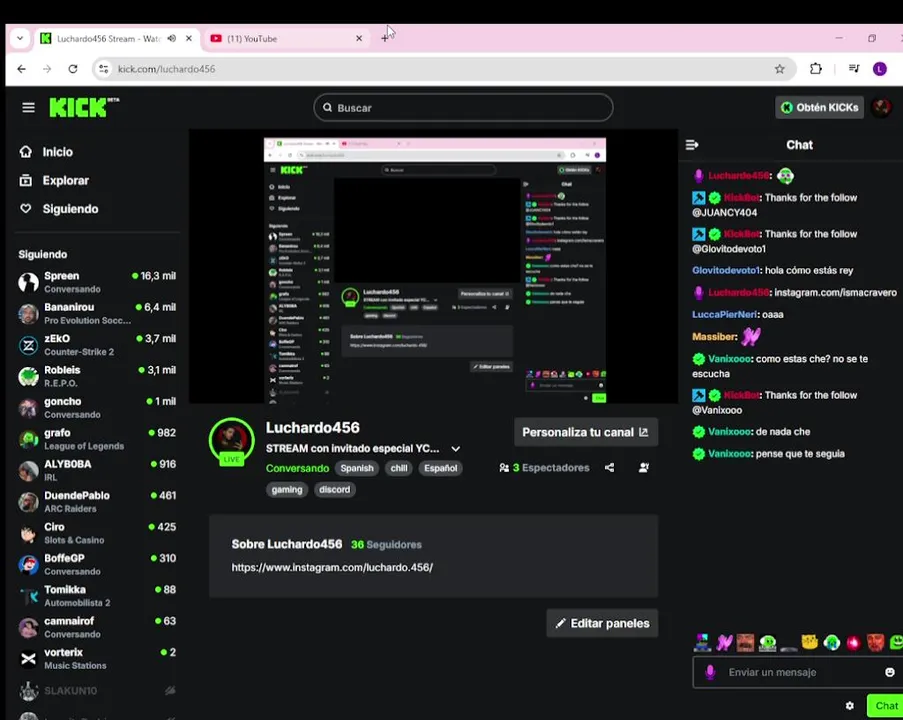
Task: Open the Conversando category link
Action: click(297, 468)
